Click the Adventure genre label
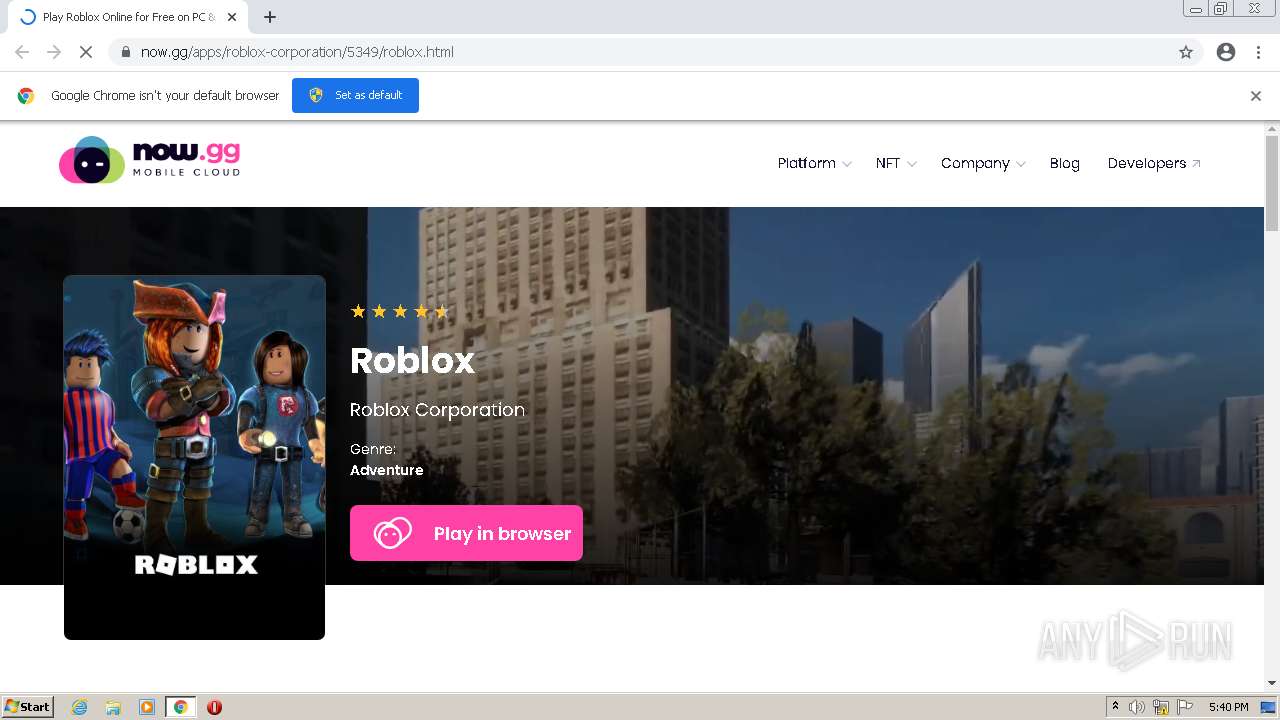 click(387, 470)
